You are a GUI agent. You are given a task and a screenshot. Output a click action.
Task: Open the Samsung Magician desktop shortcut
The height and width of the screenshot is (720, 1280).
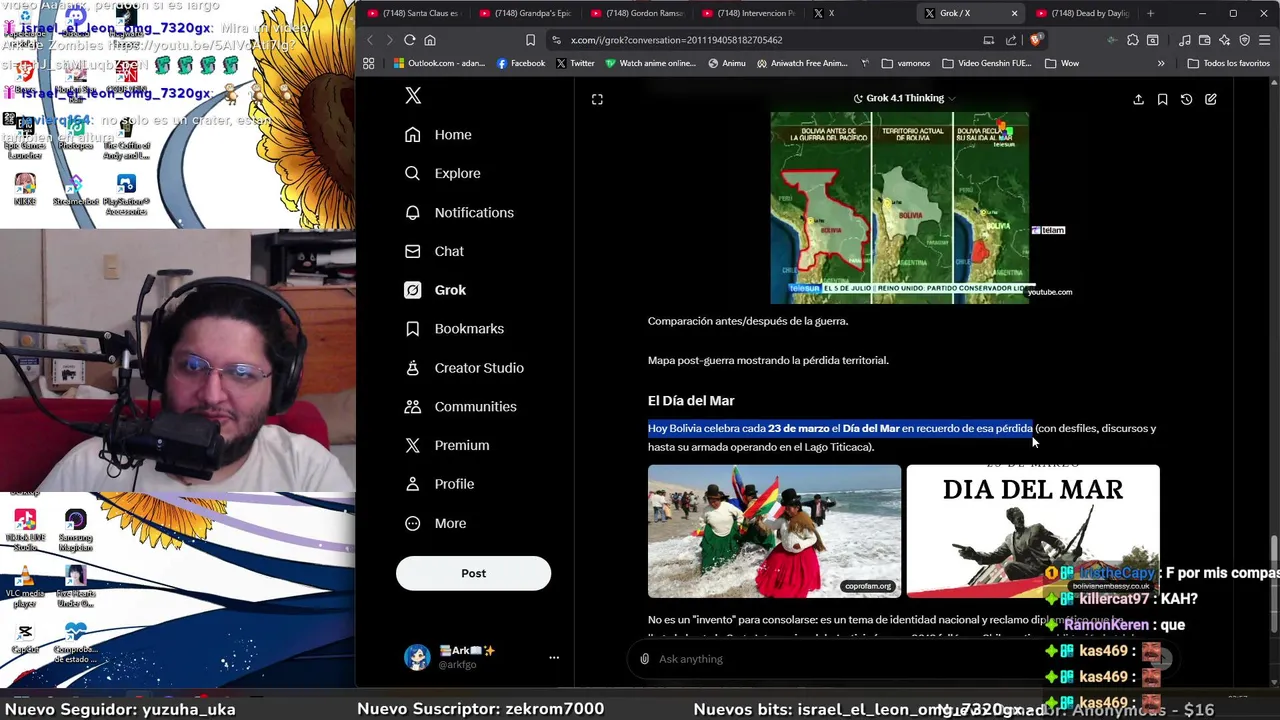tap(75, 530)
